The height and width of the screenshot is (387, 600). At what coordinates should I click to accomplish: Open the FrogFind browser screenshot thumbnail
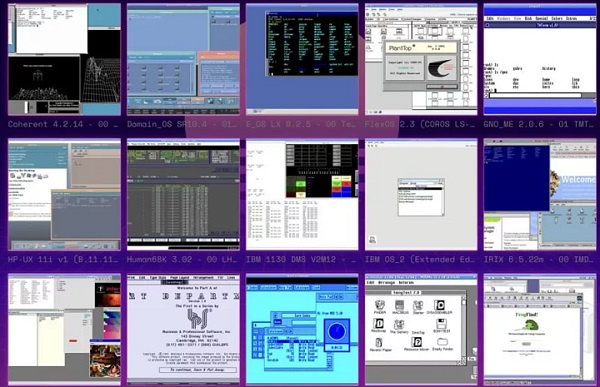coord(540,329)
